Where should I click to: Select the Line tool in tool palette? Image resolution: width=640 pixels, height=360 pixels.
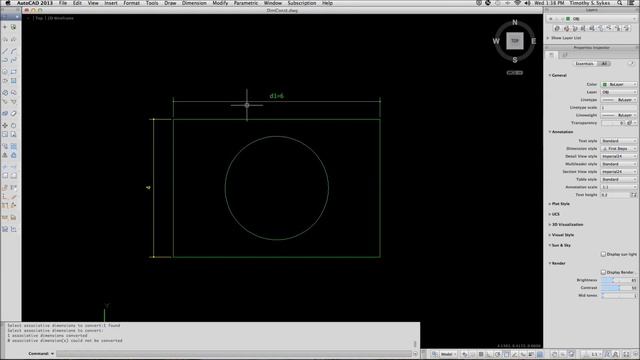(x=5, y=51)
